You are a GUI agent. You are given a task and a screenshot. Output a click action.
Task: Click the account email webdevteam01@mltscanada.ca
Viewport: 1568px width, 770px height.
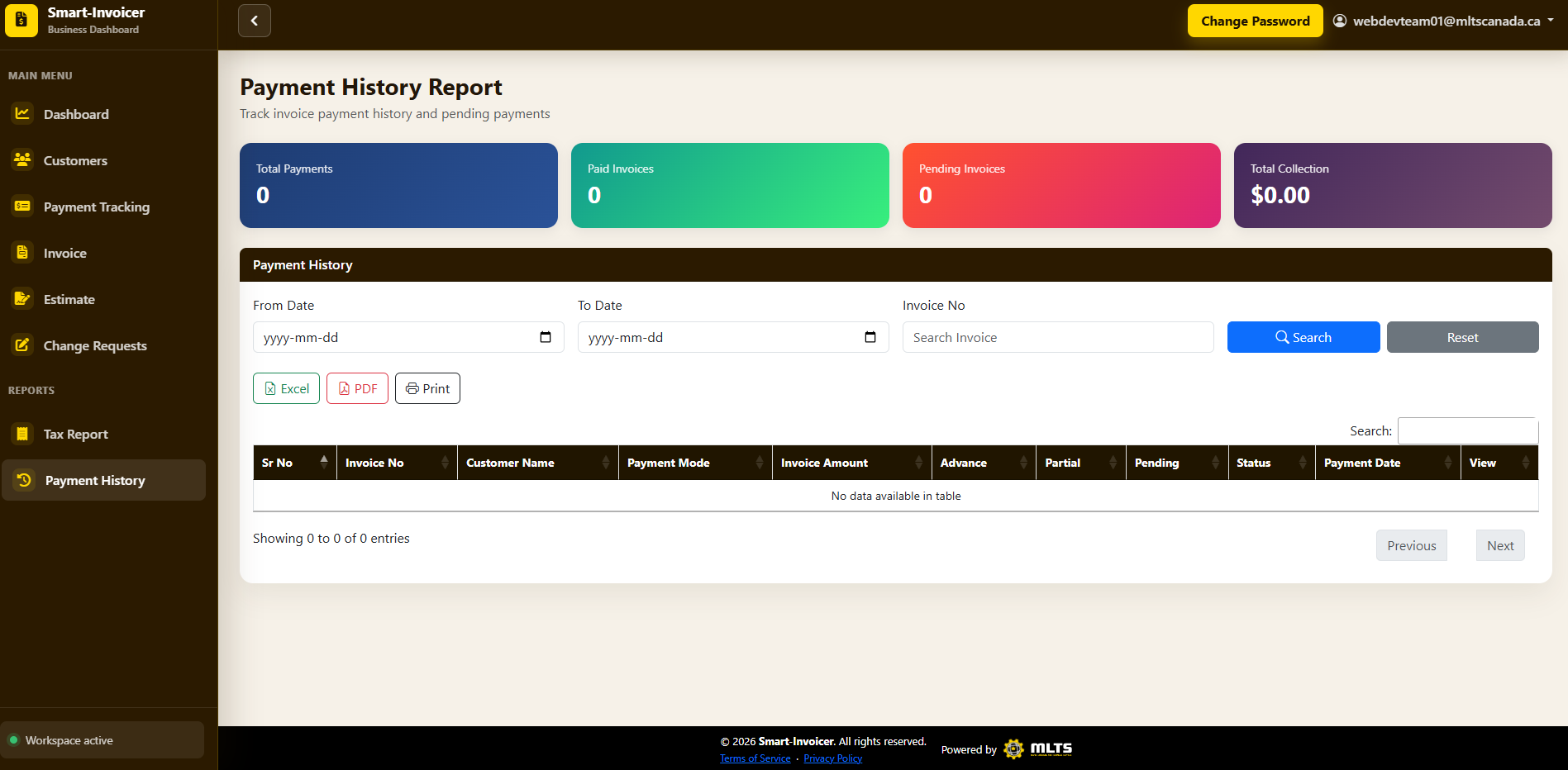(x=1446, y=21)
